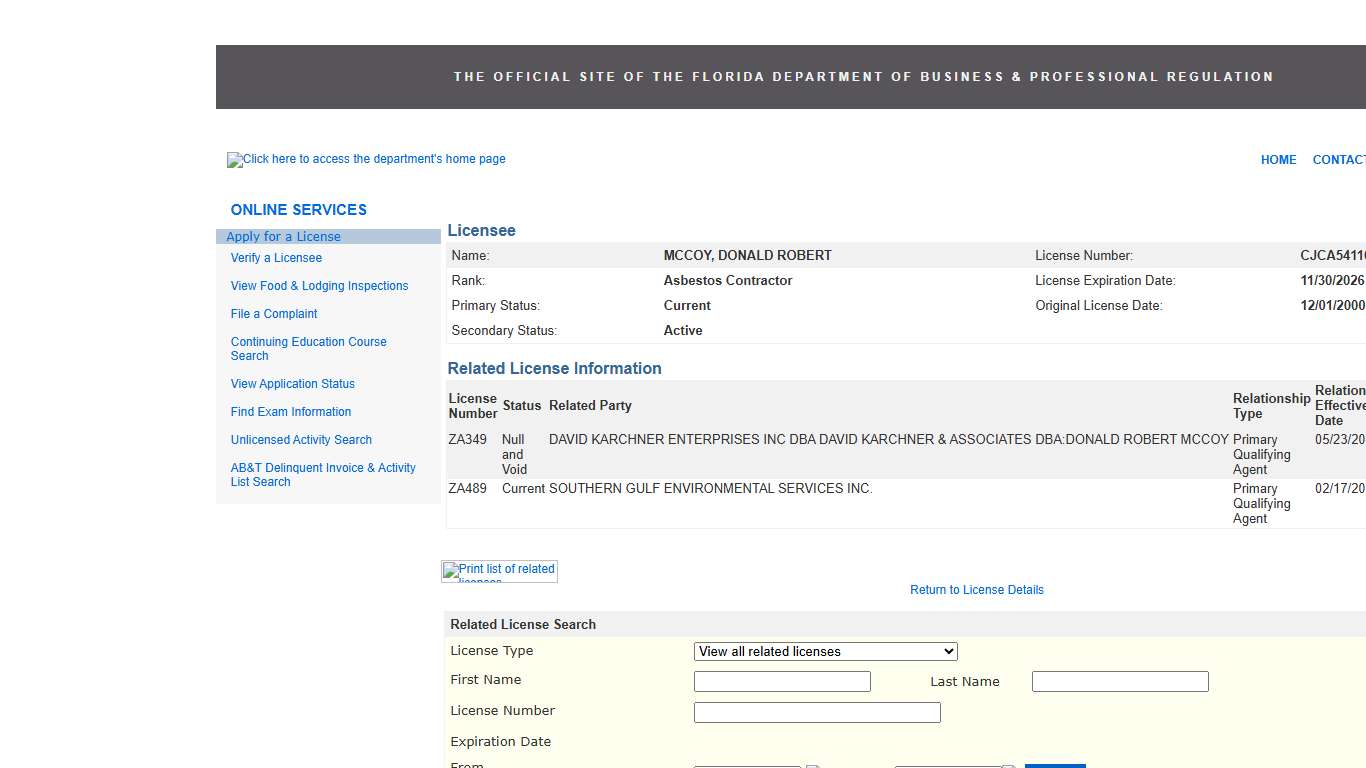Image resolution: width=1366 pixels, height=768 pixels.
Task: Click Return to License Details
Action: point(976,589)
